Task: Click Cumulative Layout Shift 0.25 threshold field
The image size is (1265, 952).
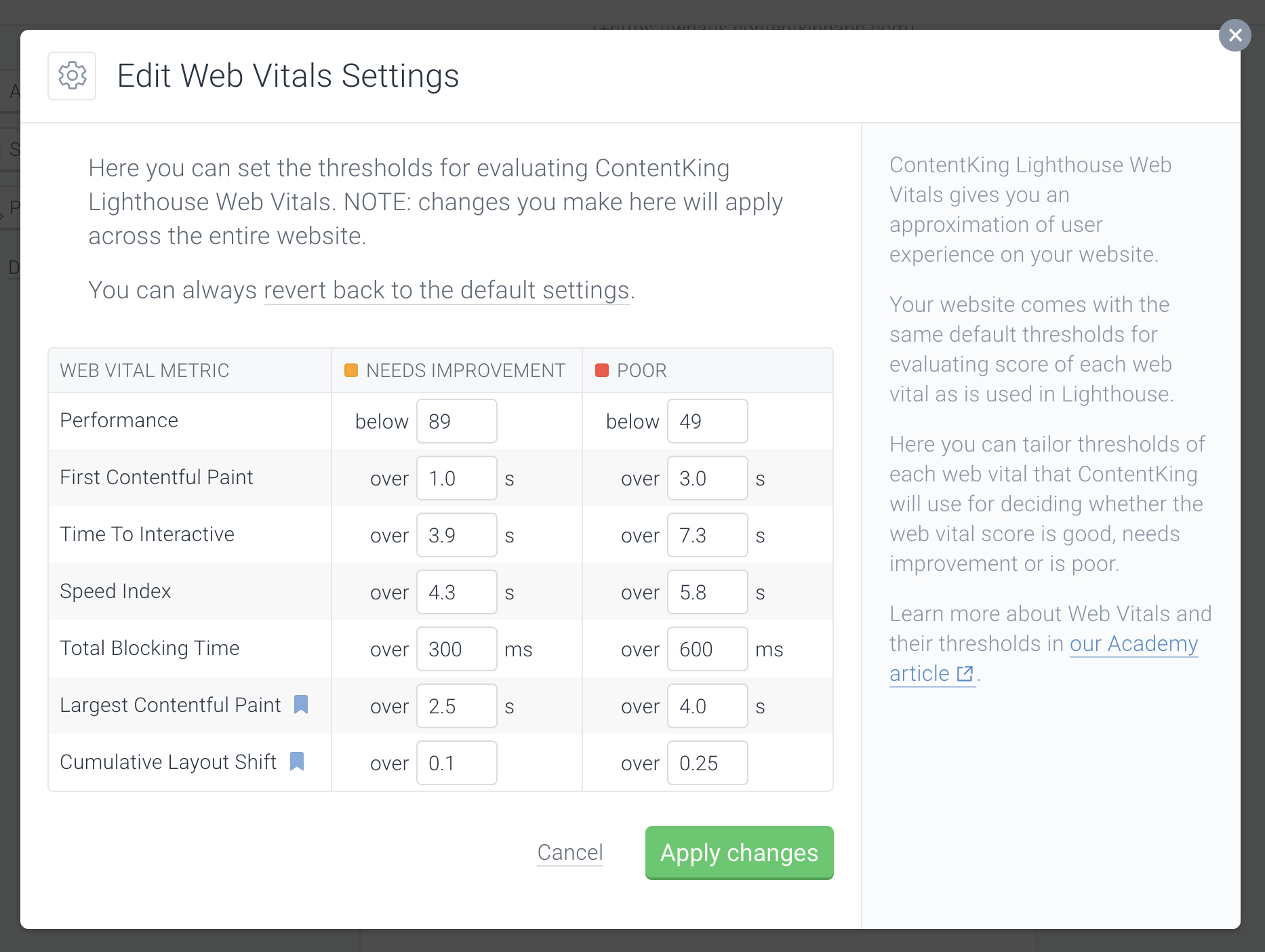Action: coord(707,763)
